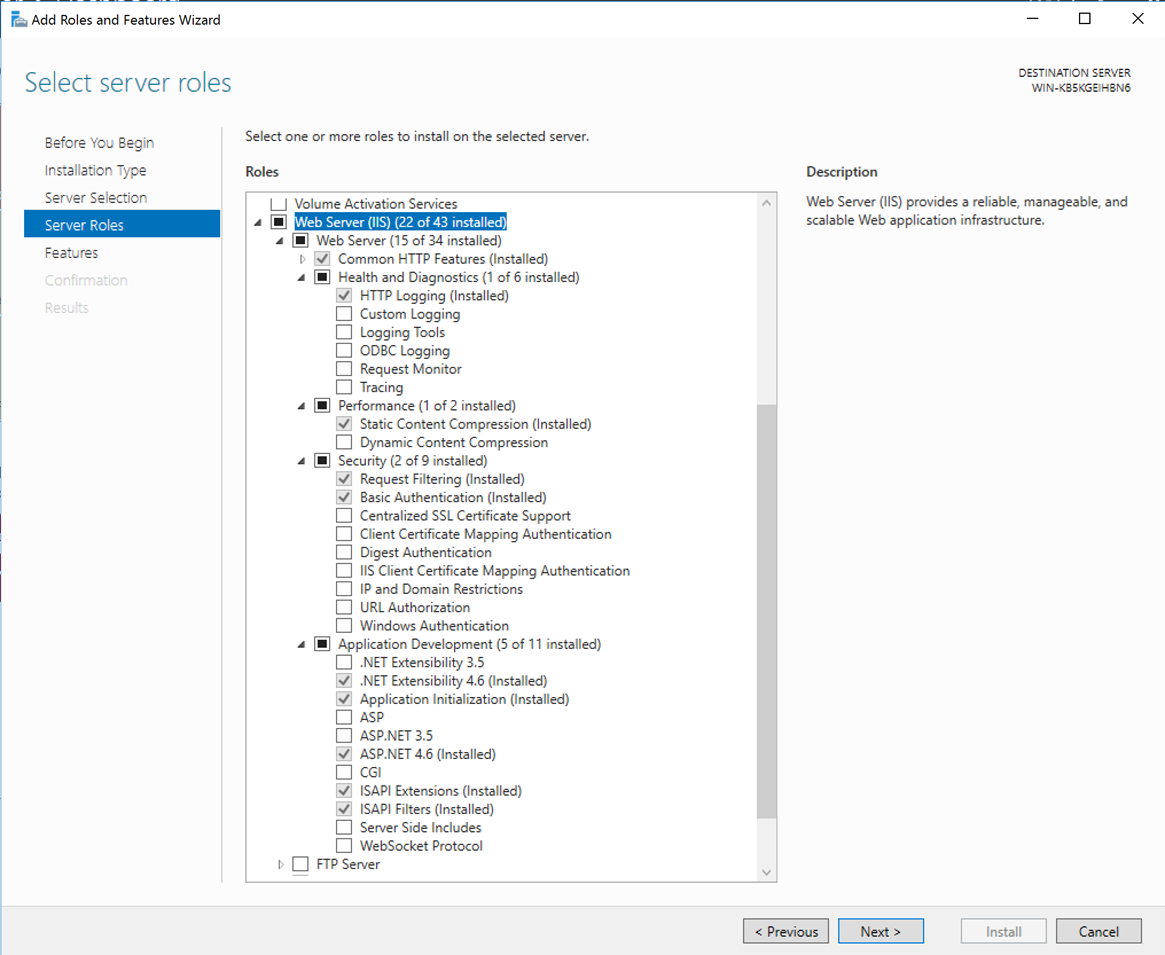Tick the ASP checkbox
1165x955 pixels.
tap(344, 717)
